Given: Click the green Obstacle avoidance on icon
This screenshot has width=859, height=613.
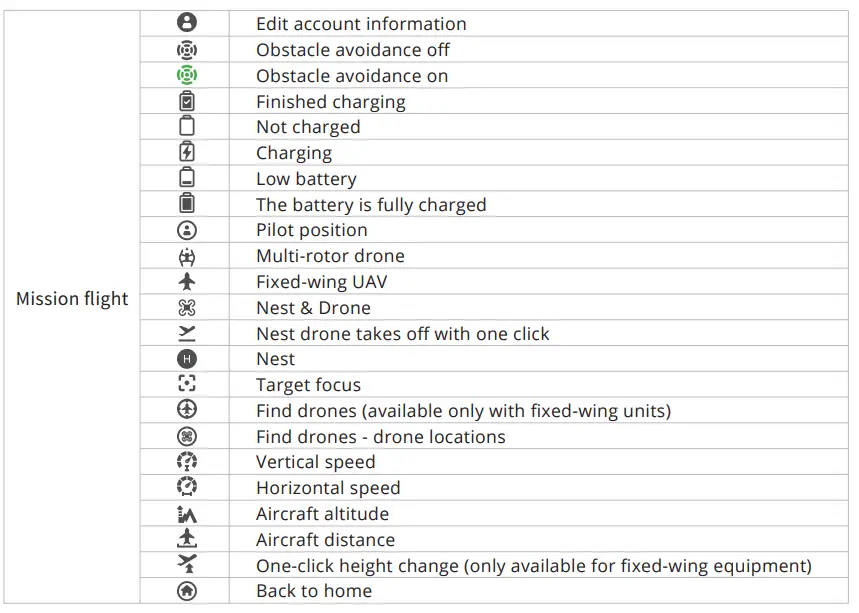Looking at the screenshot, I should (x=186, y=75).
